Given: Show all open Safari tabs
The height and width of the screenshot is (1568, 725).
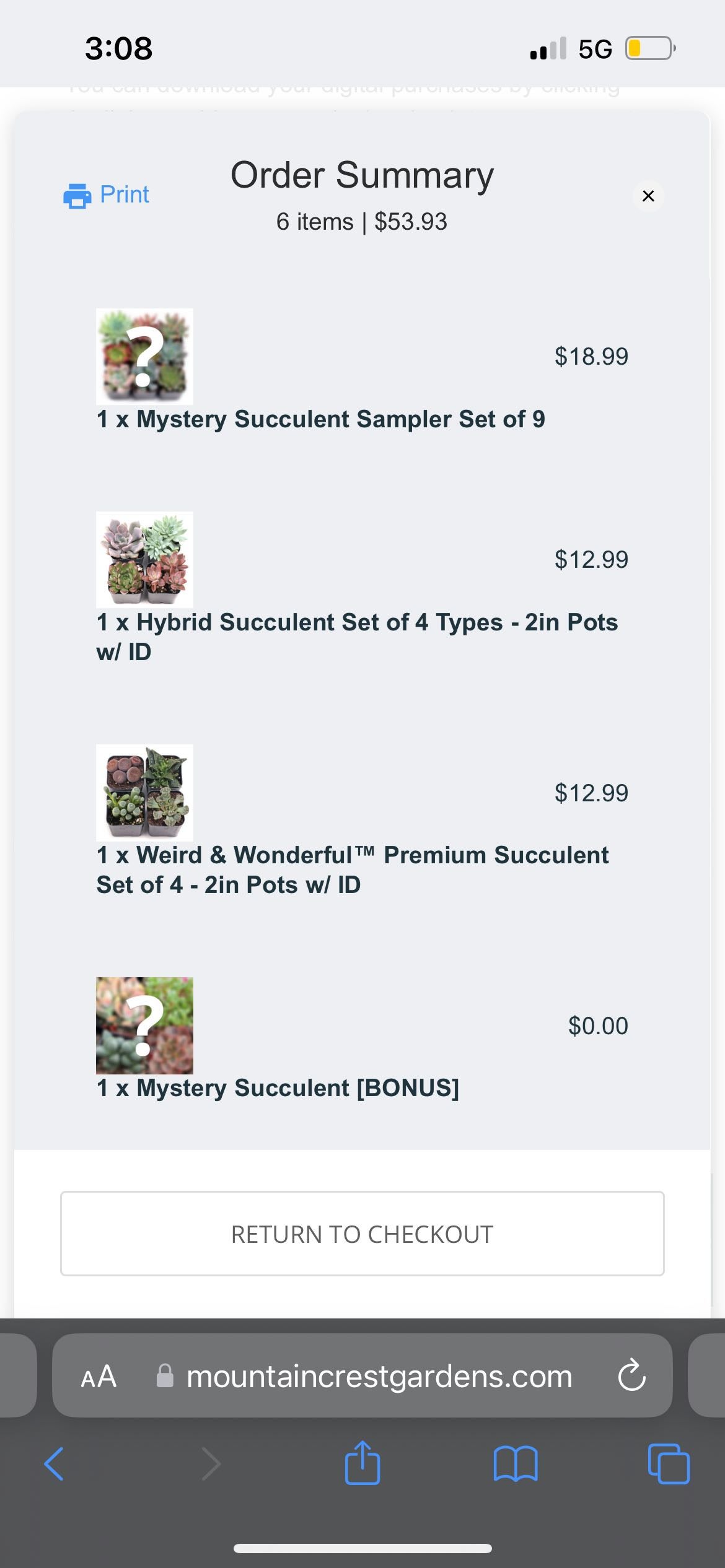Looking at the screenshot, I should pos(668,1464).
